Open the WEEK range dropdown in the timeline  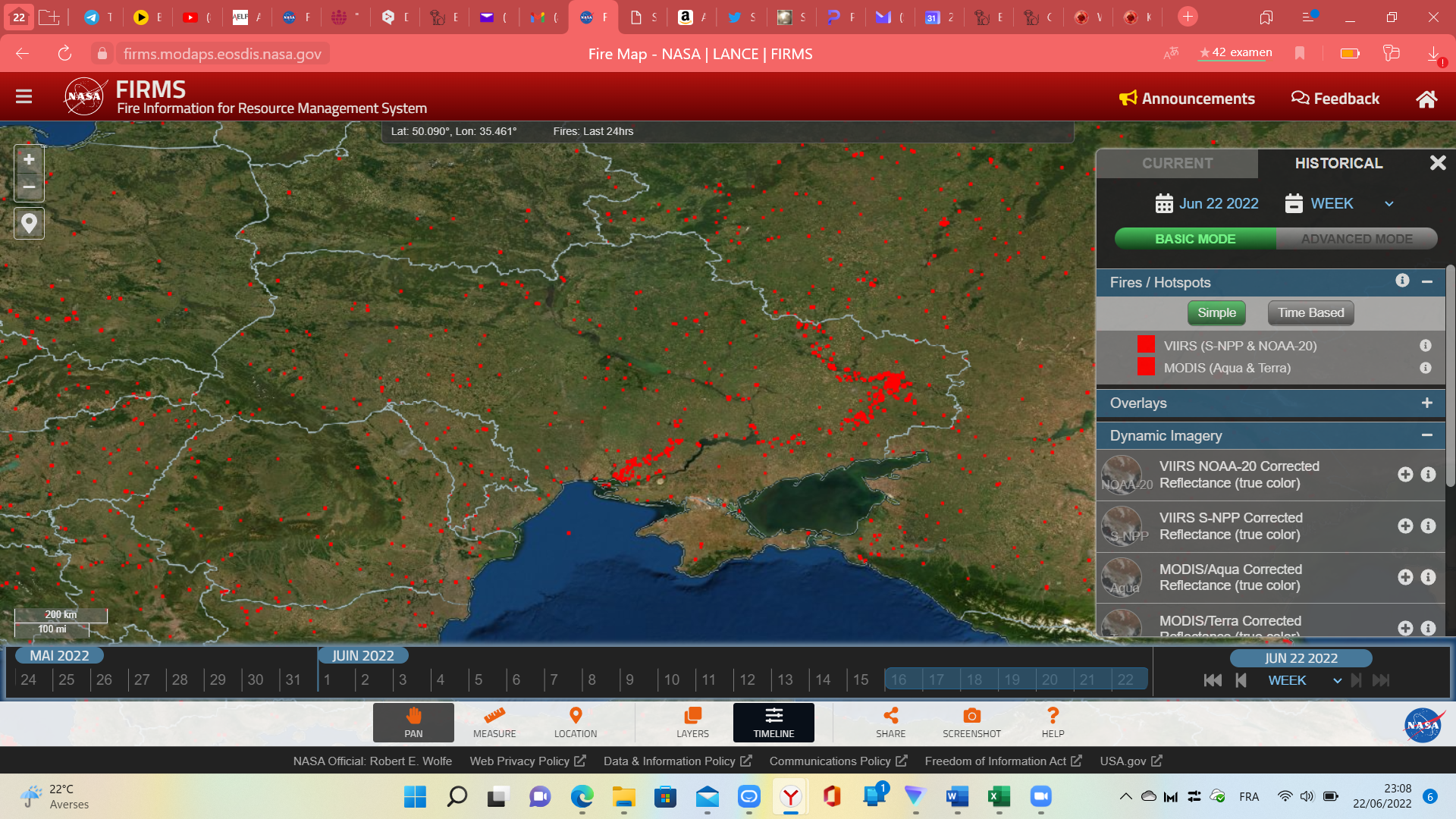pyautogui.click(x=1304, y=680)
